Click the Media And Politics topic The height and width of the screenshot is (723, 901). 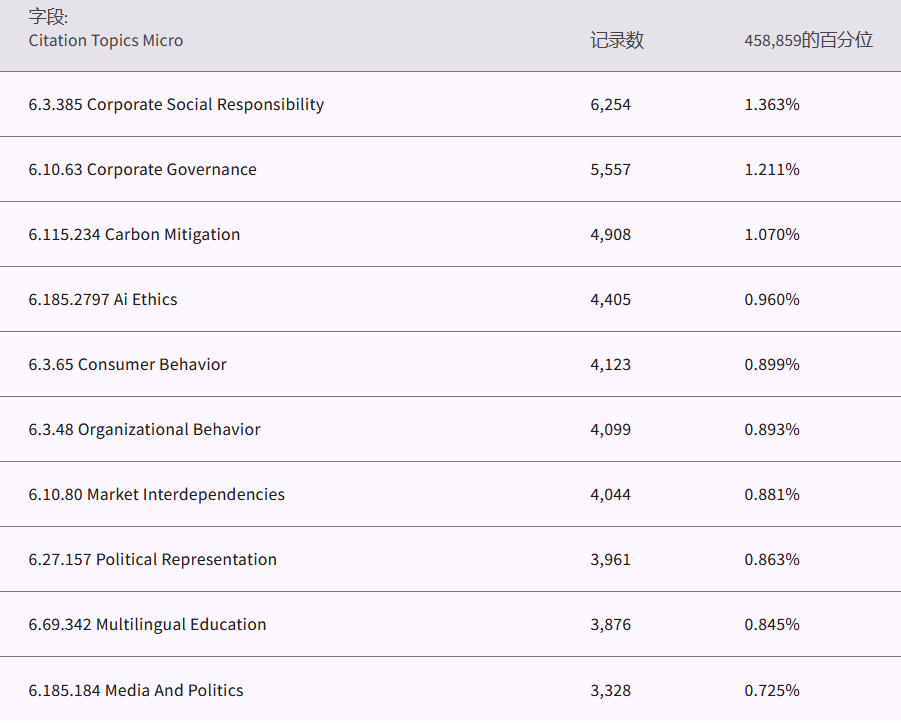coord(136,691)
